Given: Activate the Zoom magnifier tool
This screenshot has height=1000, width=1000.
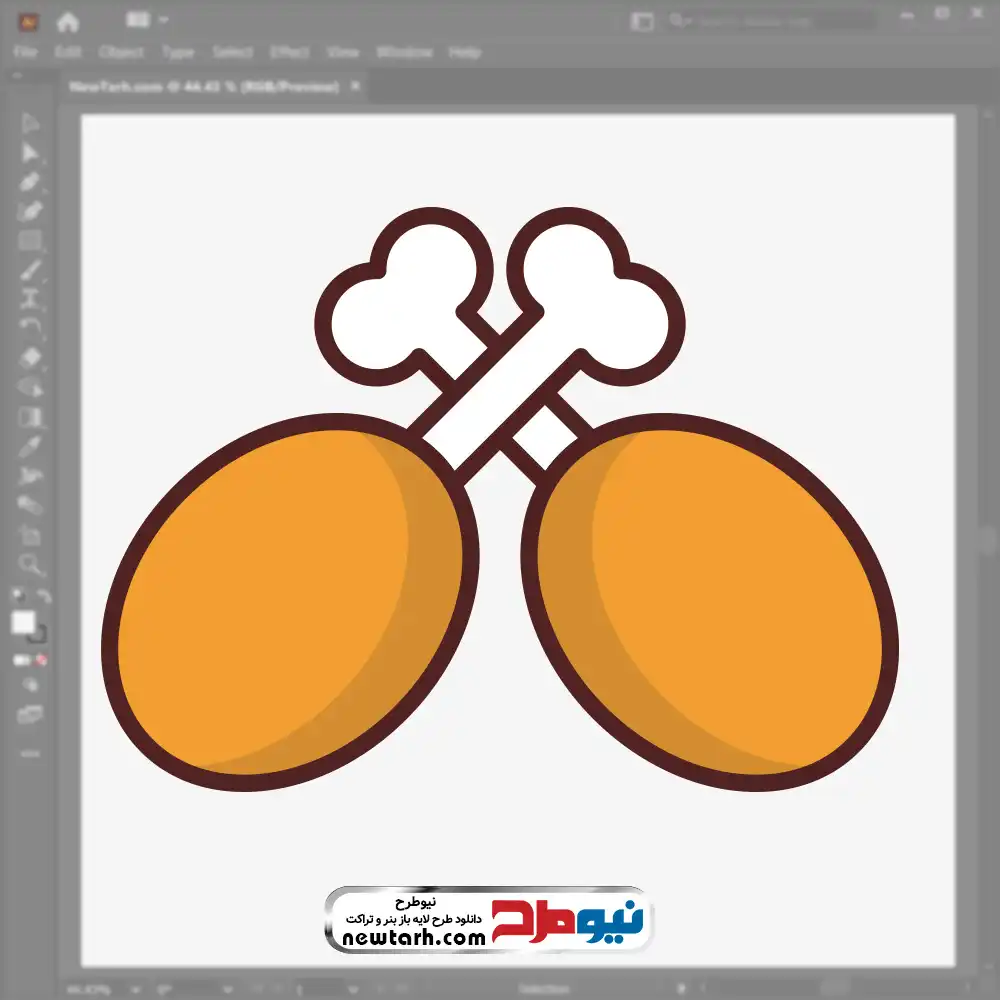Looking at the screenshot, I should (x=31, y=565).
